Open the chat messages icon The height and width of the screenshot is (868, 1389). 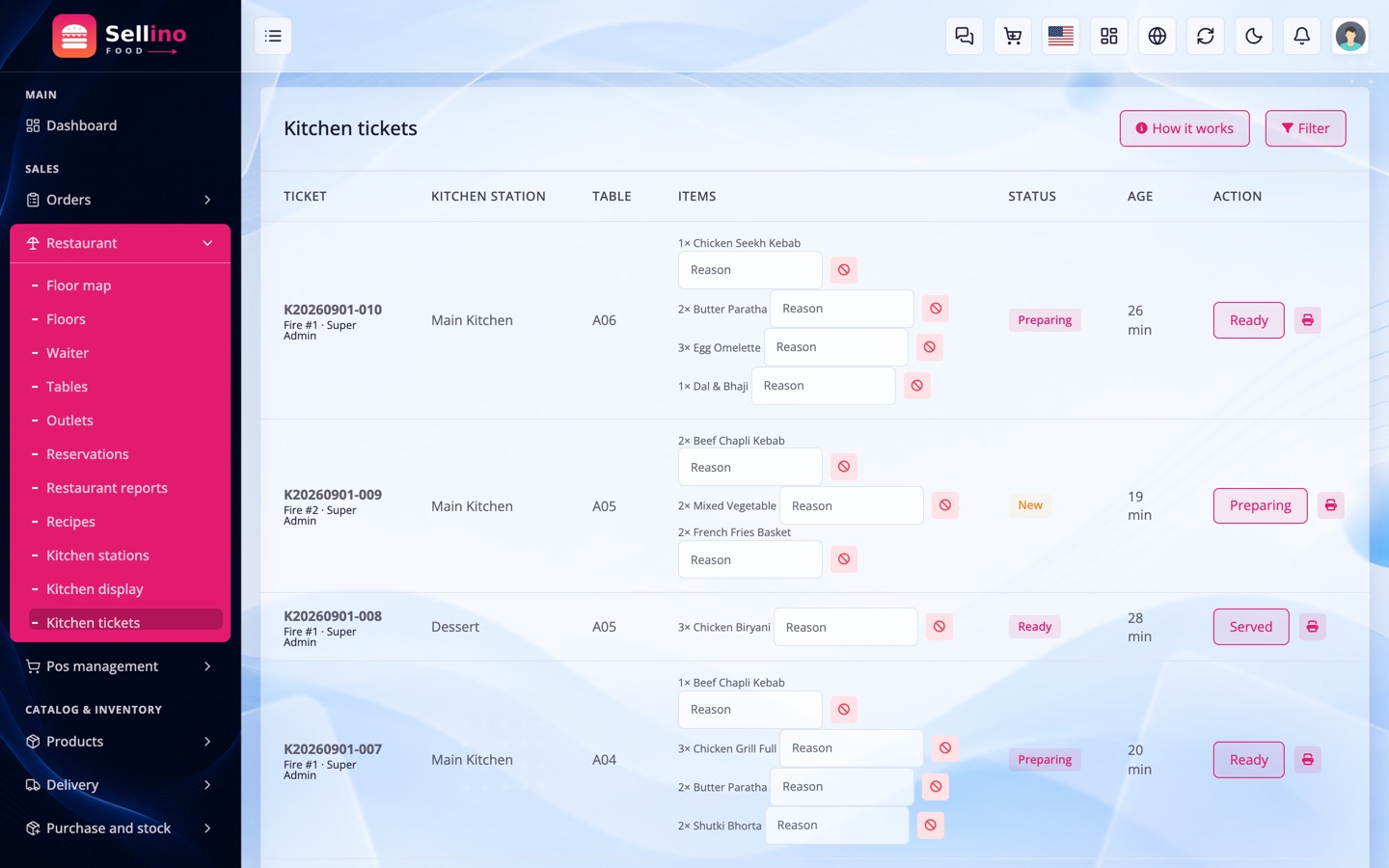click(x=965, y=36)
